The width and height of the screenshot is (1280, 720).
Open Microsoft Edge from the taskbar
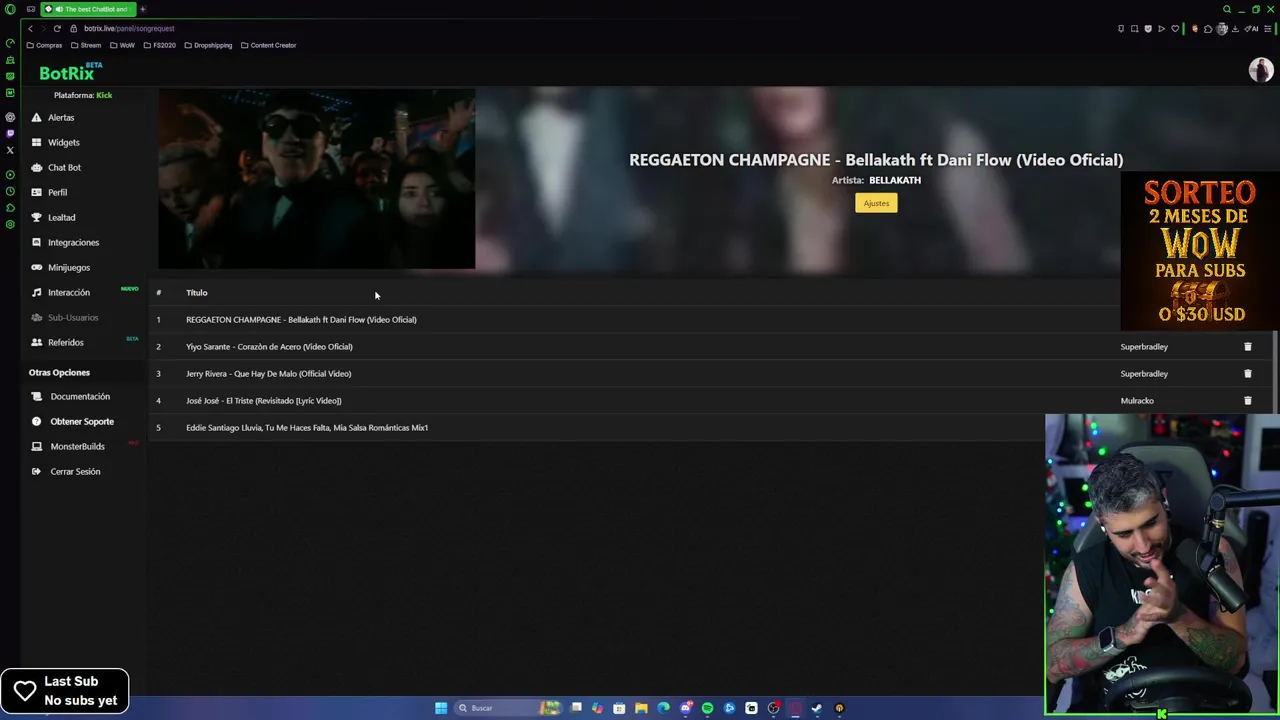click(x=663, y=708)
